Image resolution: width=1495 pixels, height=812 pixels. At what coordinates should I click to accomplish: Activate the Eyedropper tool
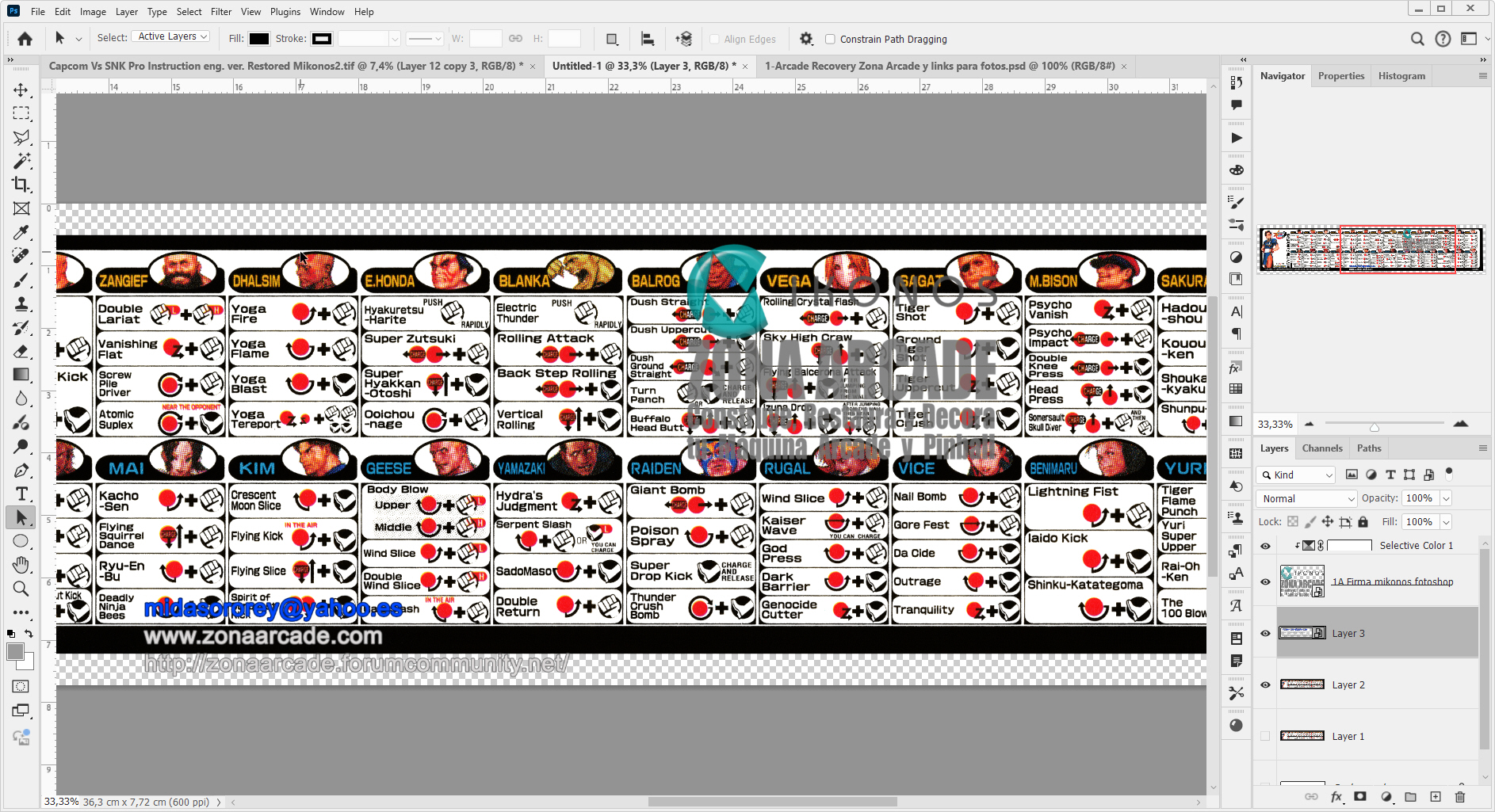coord(21,232)
